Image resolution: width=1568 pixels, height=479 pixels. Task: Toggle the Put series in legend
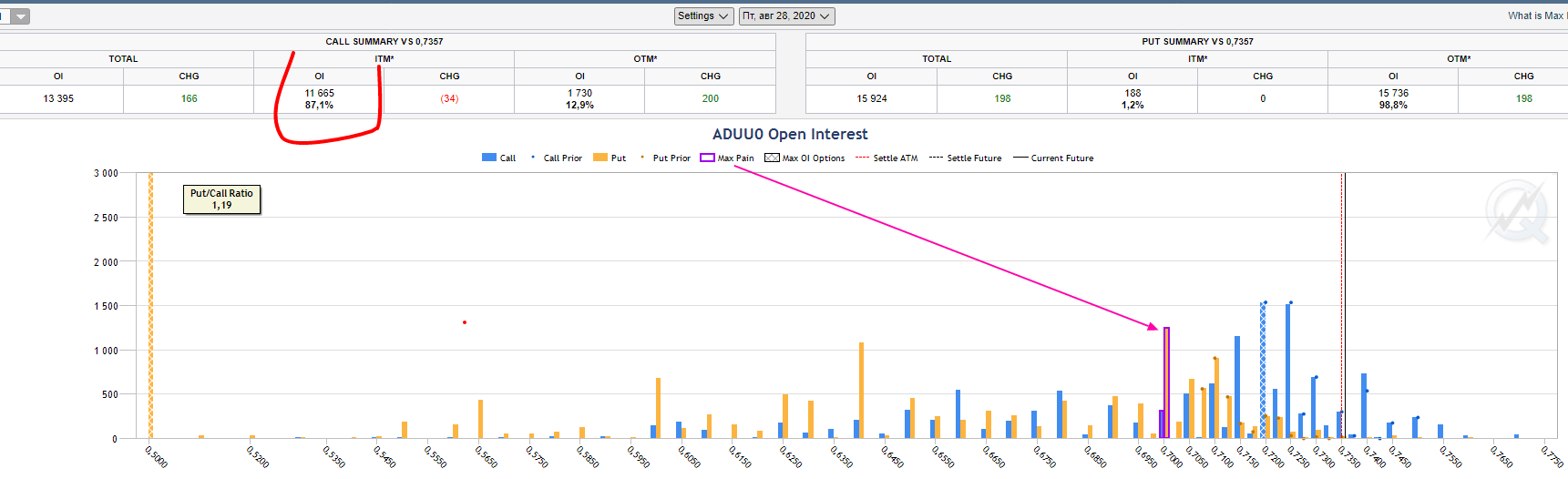click(x=610, y=158)
